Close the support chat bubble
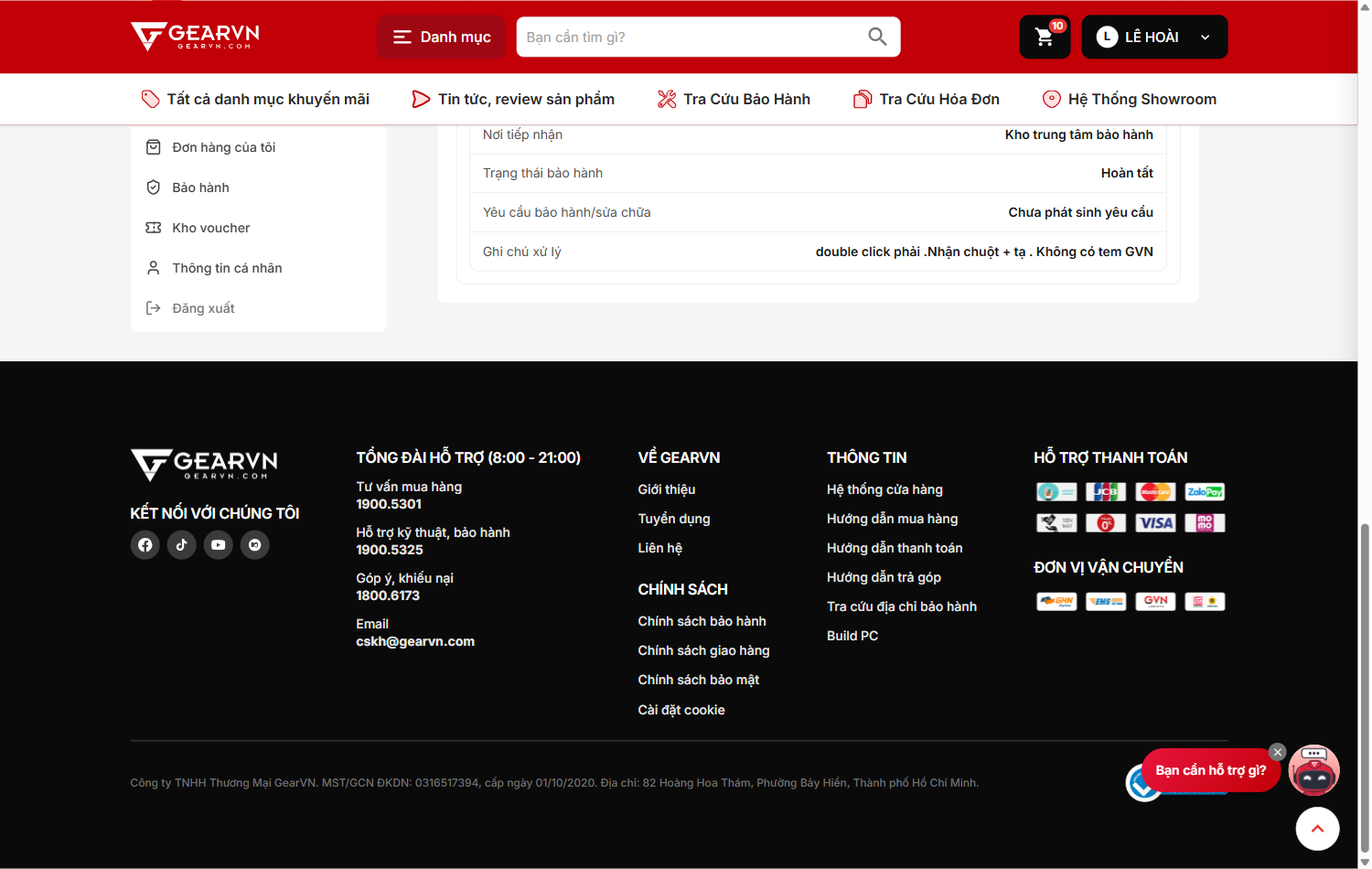 pos(1278,752)
